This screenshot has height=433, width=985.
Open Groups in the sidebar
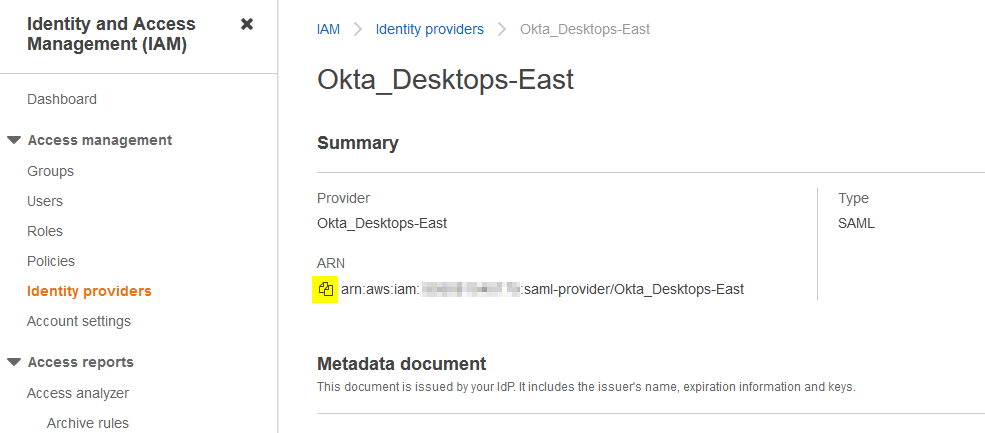pos(50,171)
